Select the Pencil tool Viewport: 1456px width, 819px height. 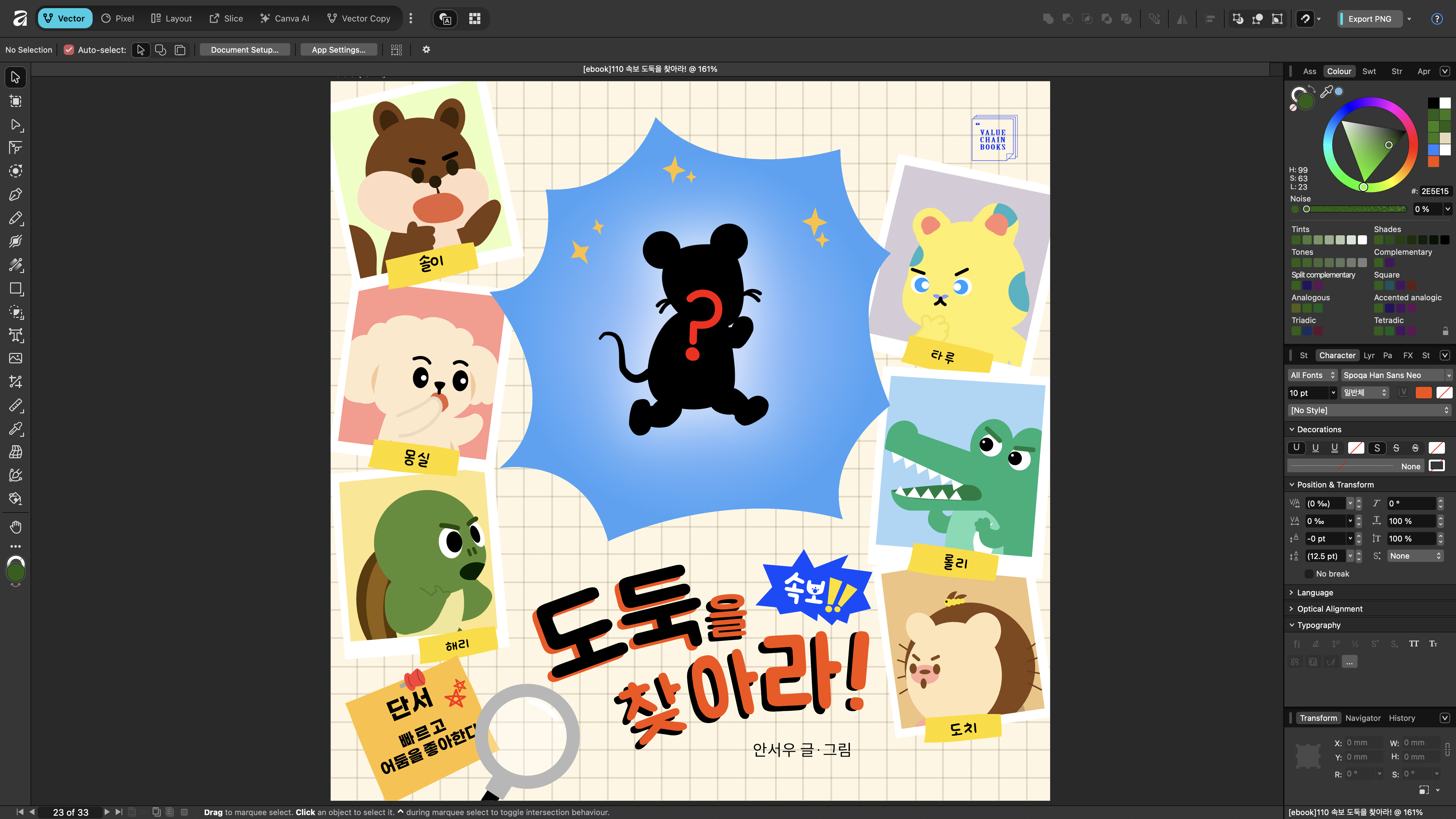(15, 218)
